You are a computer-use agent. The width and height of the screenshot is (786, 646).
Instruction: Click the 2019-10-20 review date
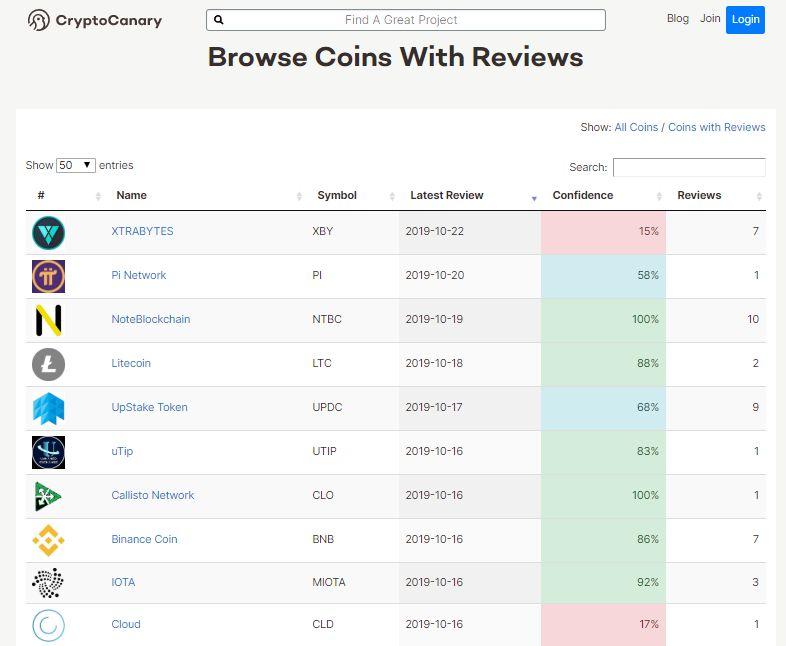click(435, 275)
